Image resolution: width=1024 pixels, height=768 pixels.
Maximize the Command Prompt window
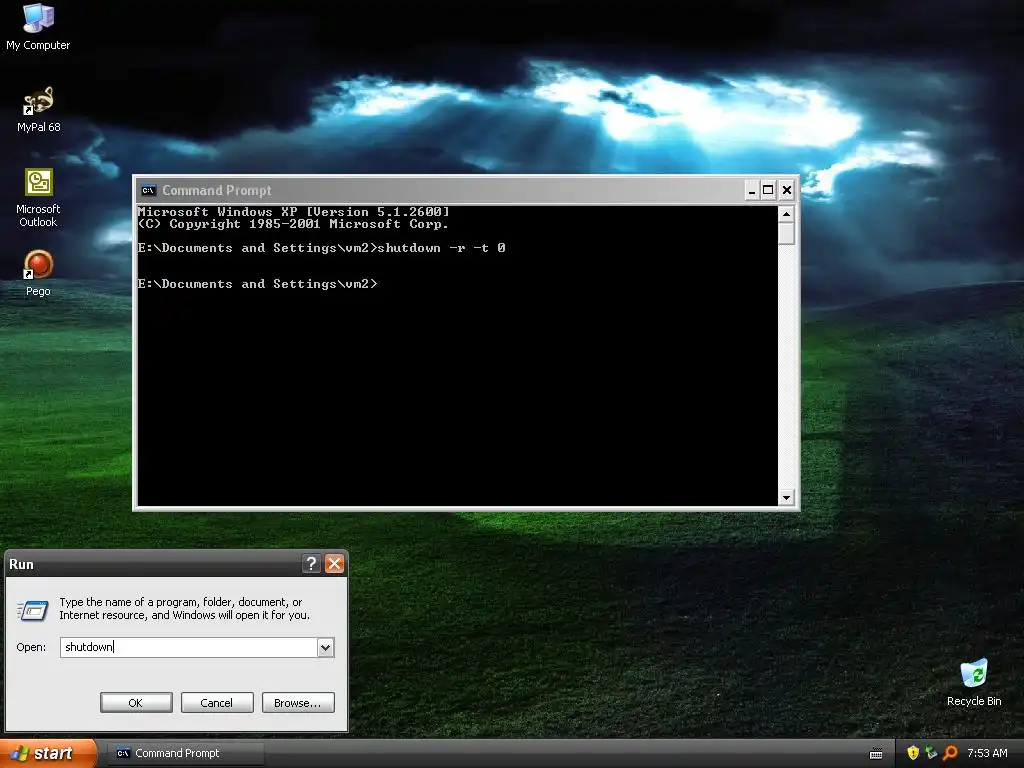tap(769, 190)
